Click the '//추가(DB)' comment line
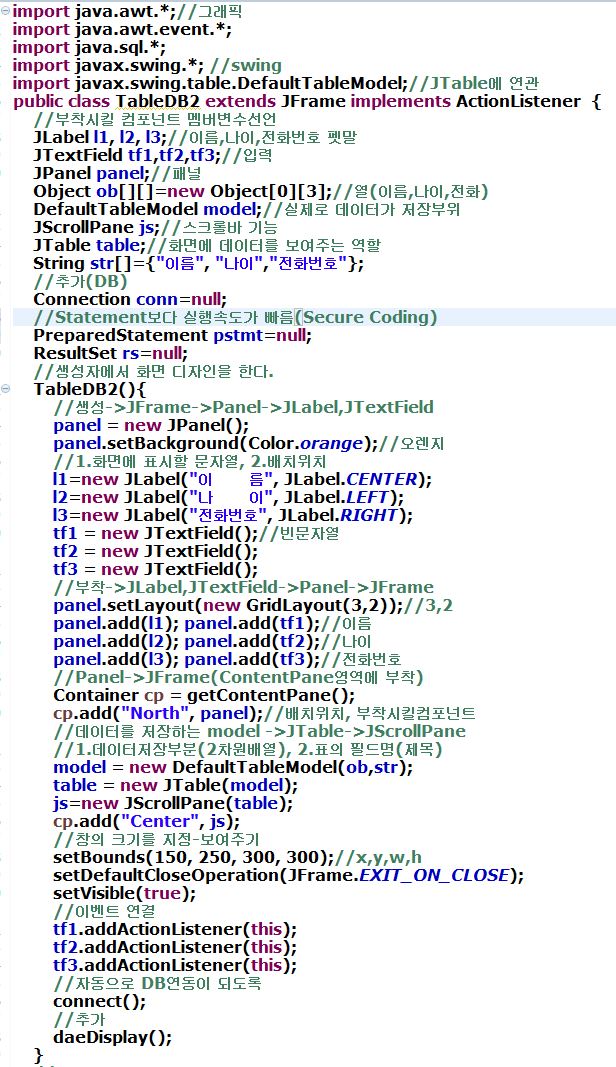Screen dimensions: 616x1067 (80, 281)
